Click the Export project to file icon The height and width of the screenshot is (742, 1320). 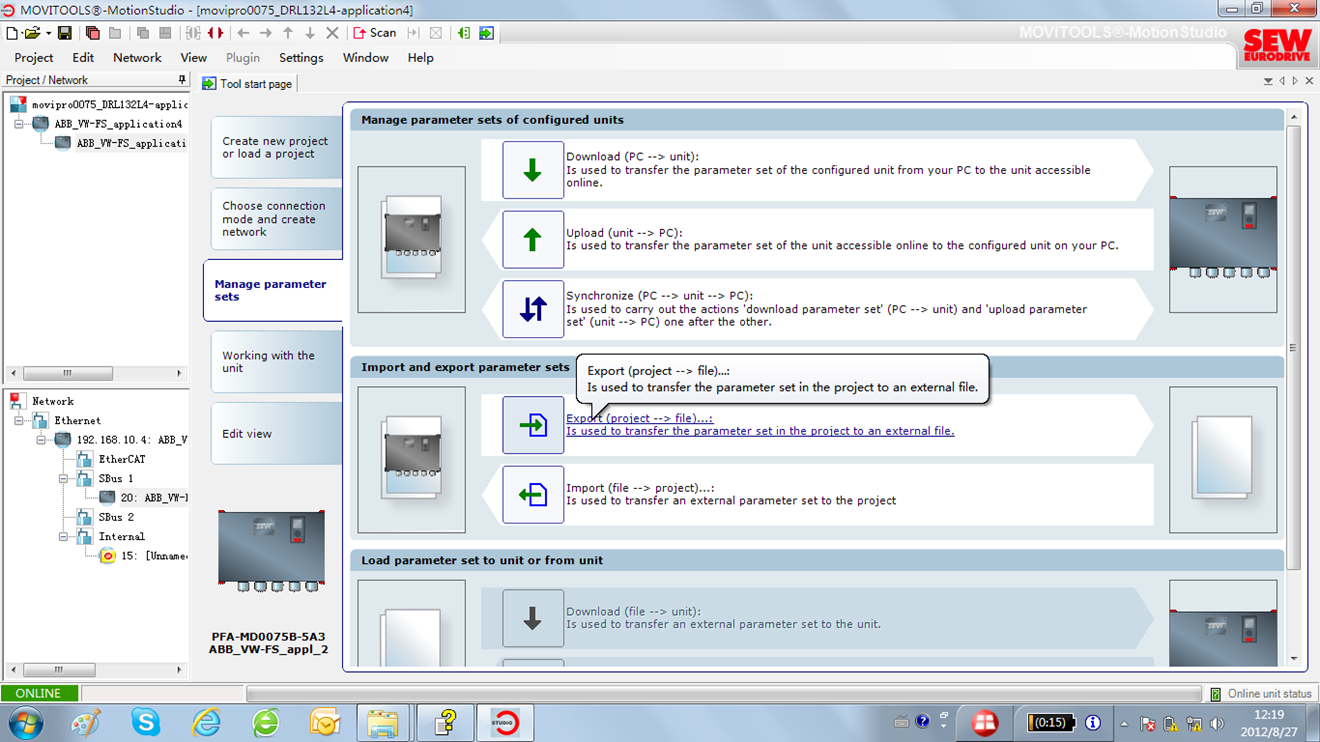(532, 425)
